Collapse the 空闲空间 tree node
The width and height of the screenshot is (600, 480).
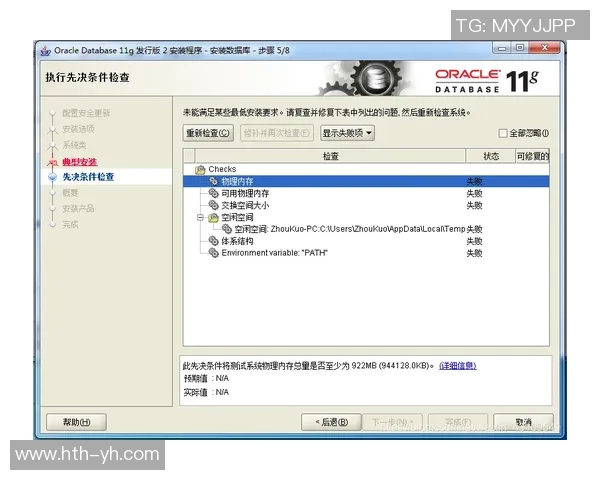point(200,217)
